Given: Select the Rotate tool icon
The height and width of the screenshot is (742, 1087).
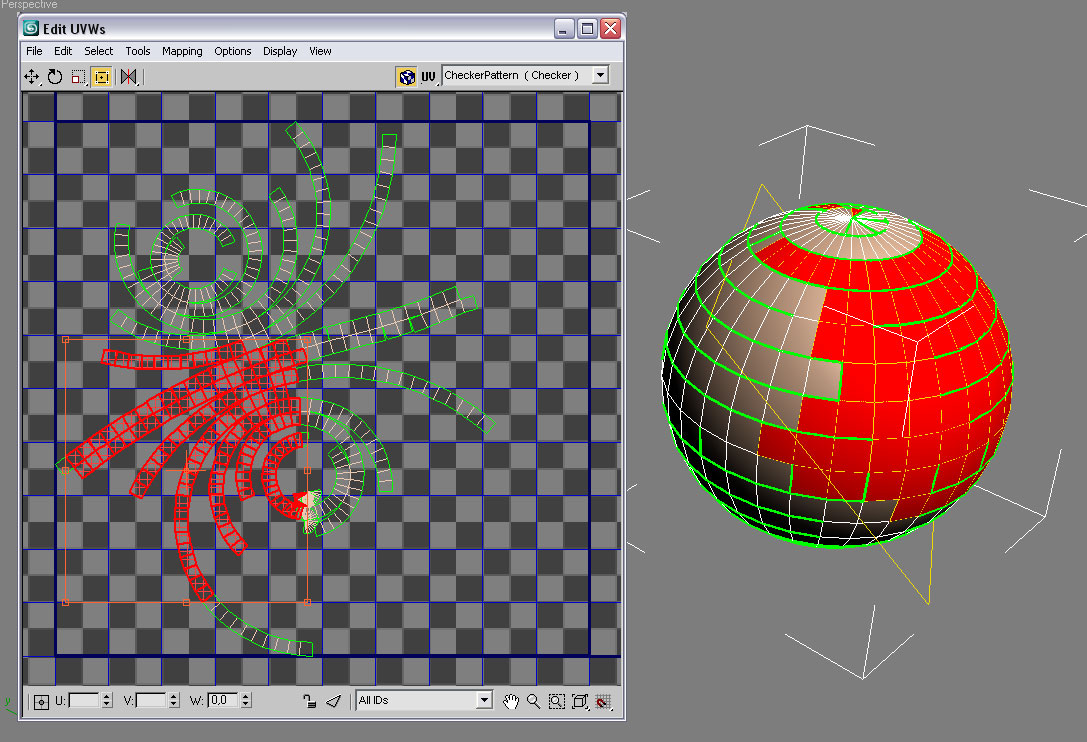Looking at the screenshot, I should (x=54, y=76).
